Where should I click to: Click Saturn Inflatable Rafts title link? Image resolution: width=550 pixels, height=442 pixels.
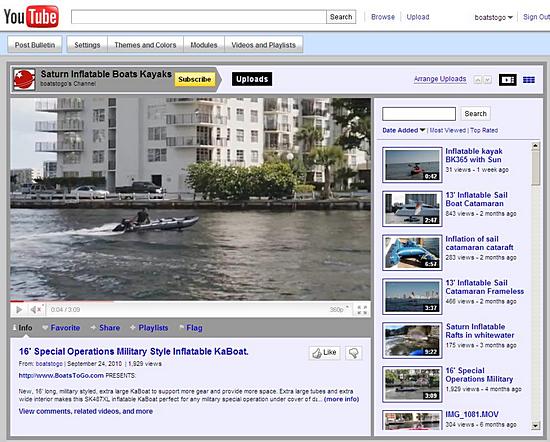pos(480,331)
